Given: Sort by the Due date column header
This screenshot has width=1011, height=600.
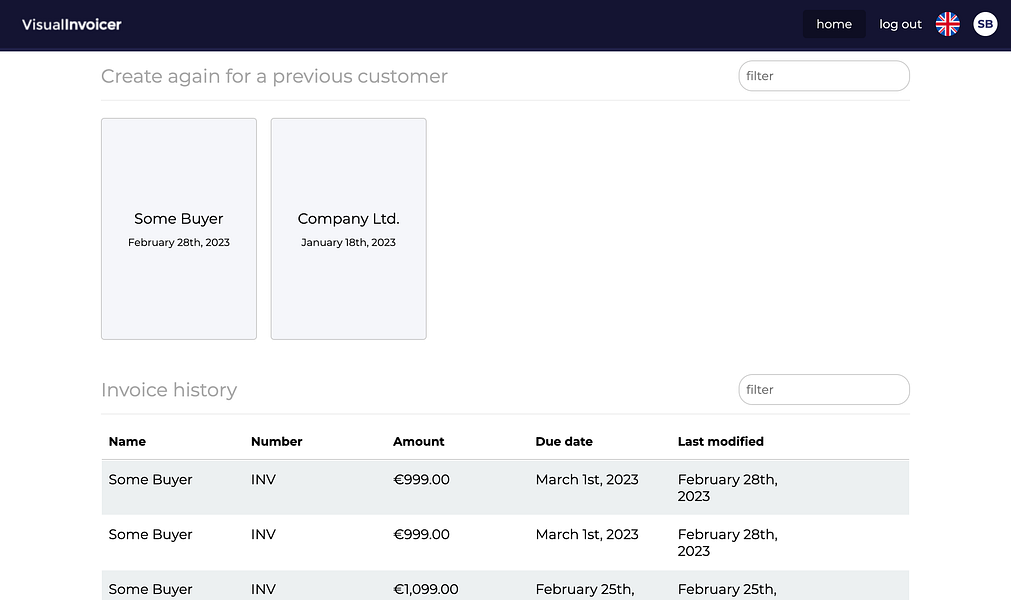Looking at the screenshot, I should (x=564, y=441).
